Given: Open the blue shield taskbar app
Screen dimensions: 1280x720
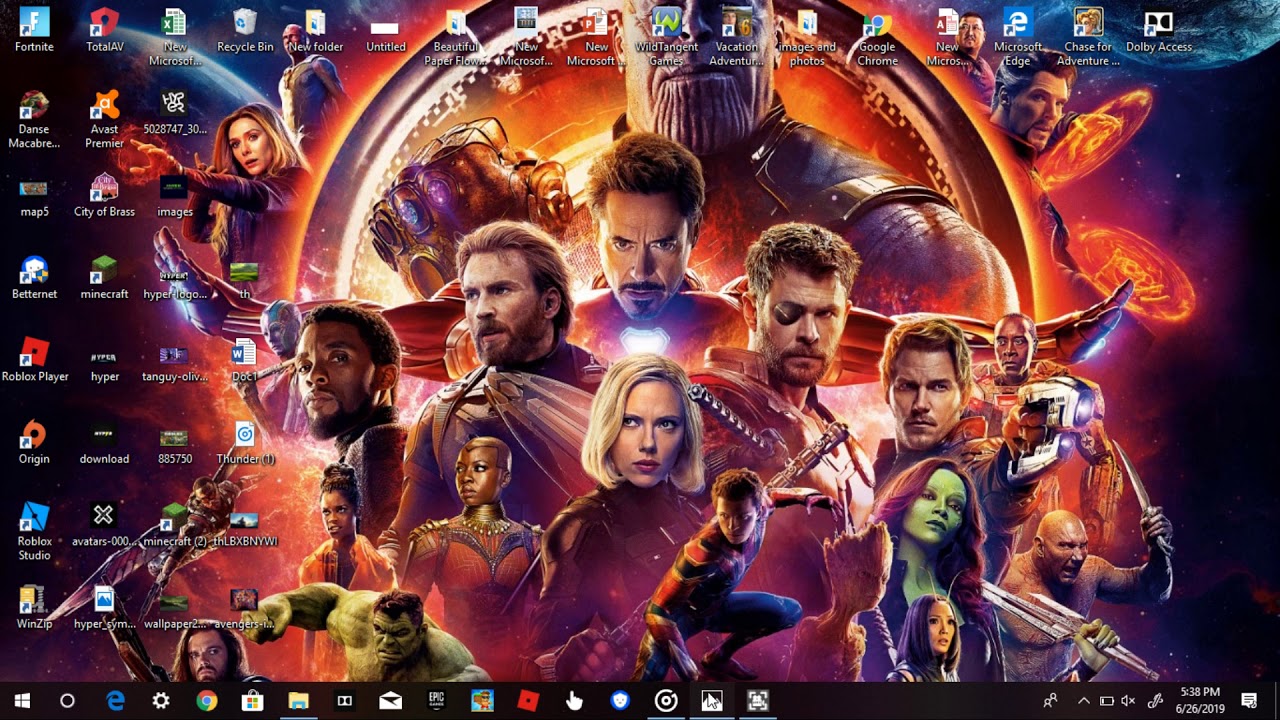Looking at the screenshot, I should (620, 701).
